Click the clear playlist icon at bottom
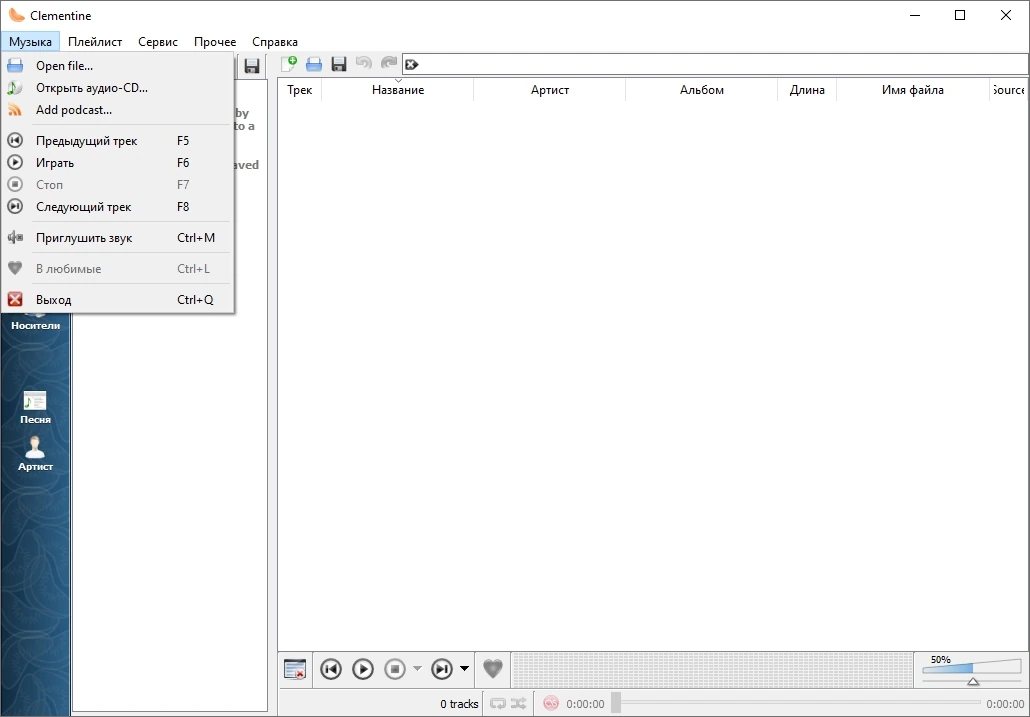This screenshot has width=1030, height=717. (x=295, y=669)
